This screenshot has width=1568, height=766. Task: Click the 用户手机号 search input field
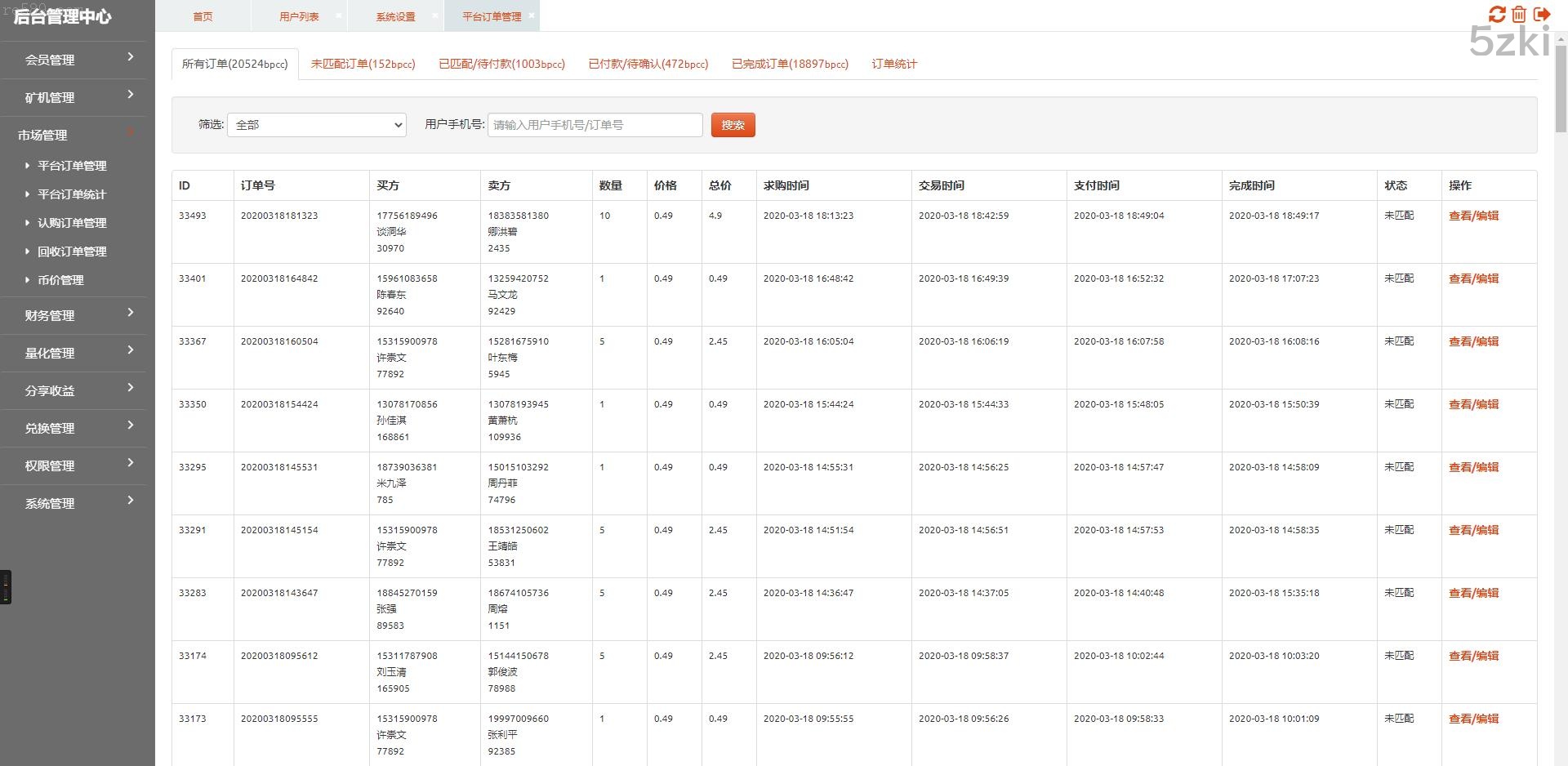595,125
